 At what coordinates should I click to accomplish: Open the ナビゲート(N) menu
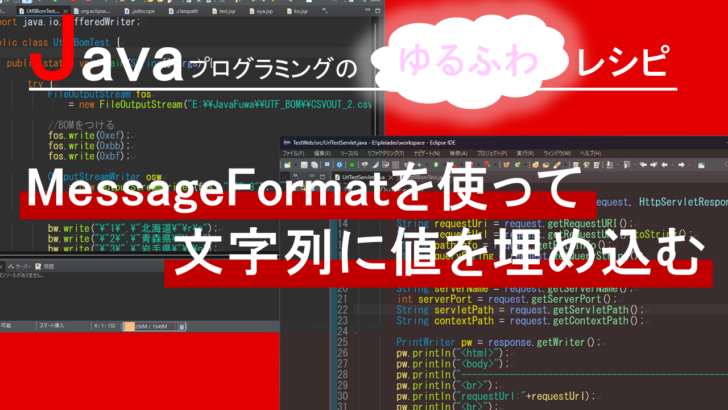click(x=427, y=153)
